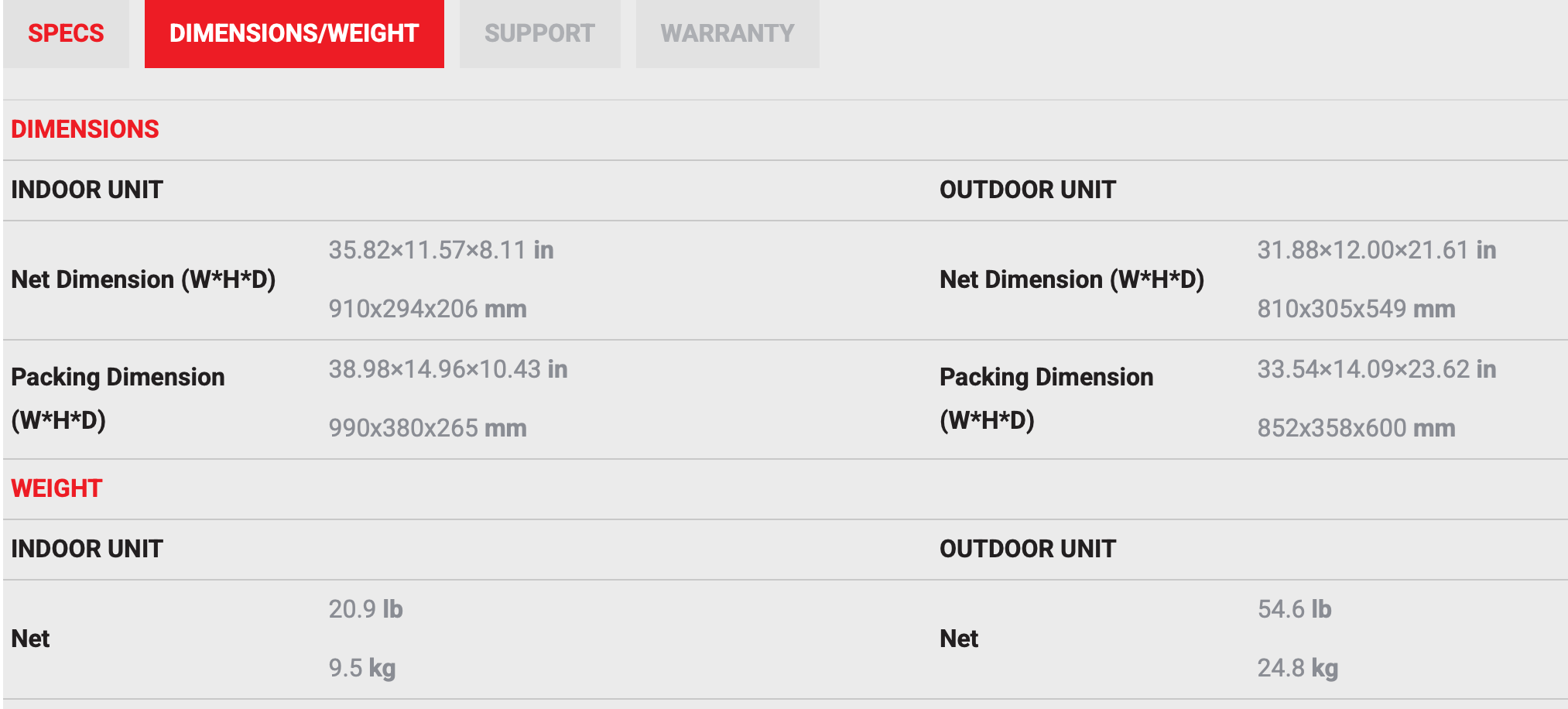Click the 35.82×11.57×8.11 in value
The image size is (1568, 709).
tap(441, 250)
